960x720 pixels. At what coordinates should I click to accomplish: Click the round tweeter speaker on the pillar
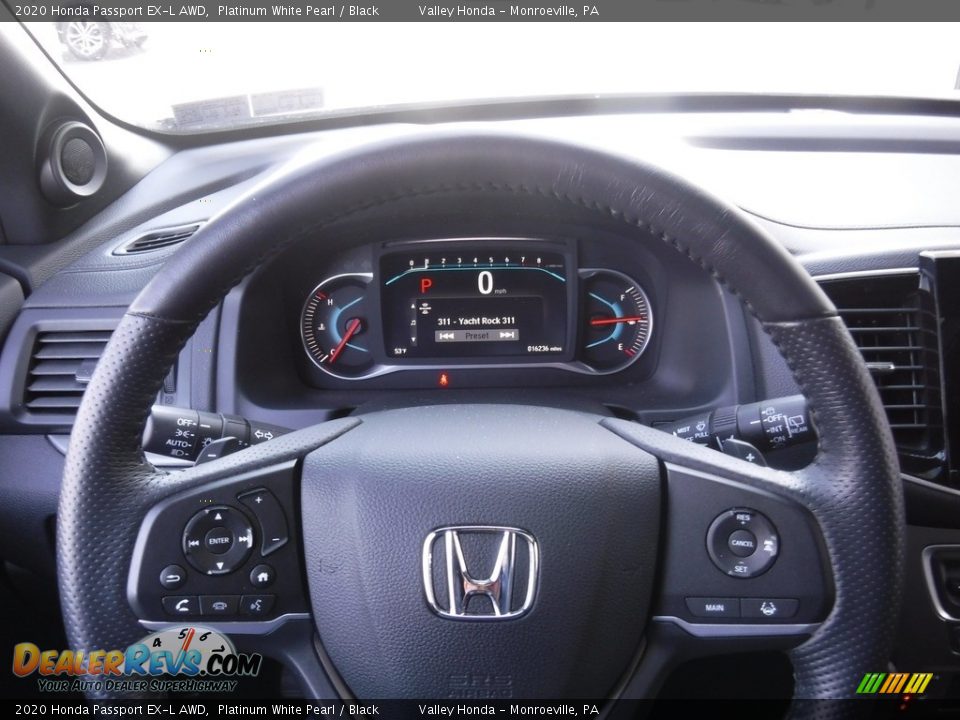[75, 162]
